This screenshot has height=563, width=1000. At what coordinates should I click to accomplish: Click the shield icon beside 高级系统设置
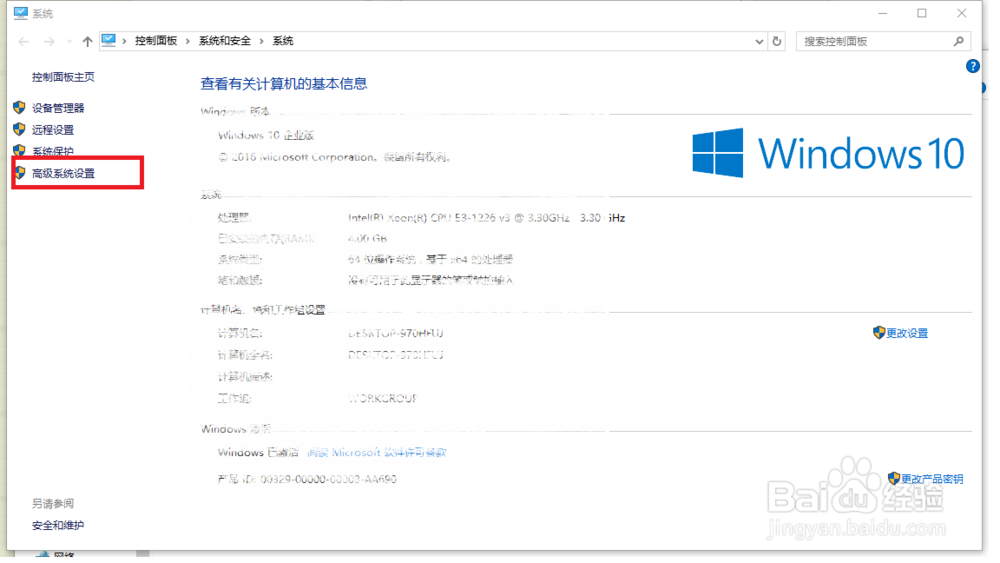tap(20, 175)
